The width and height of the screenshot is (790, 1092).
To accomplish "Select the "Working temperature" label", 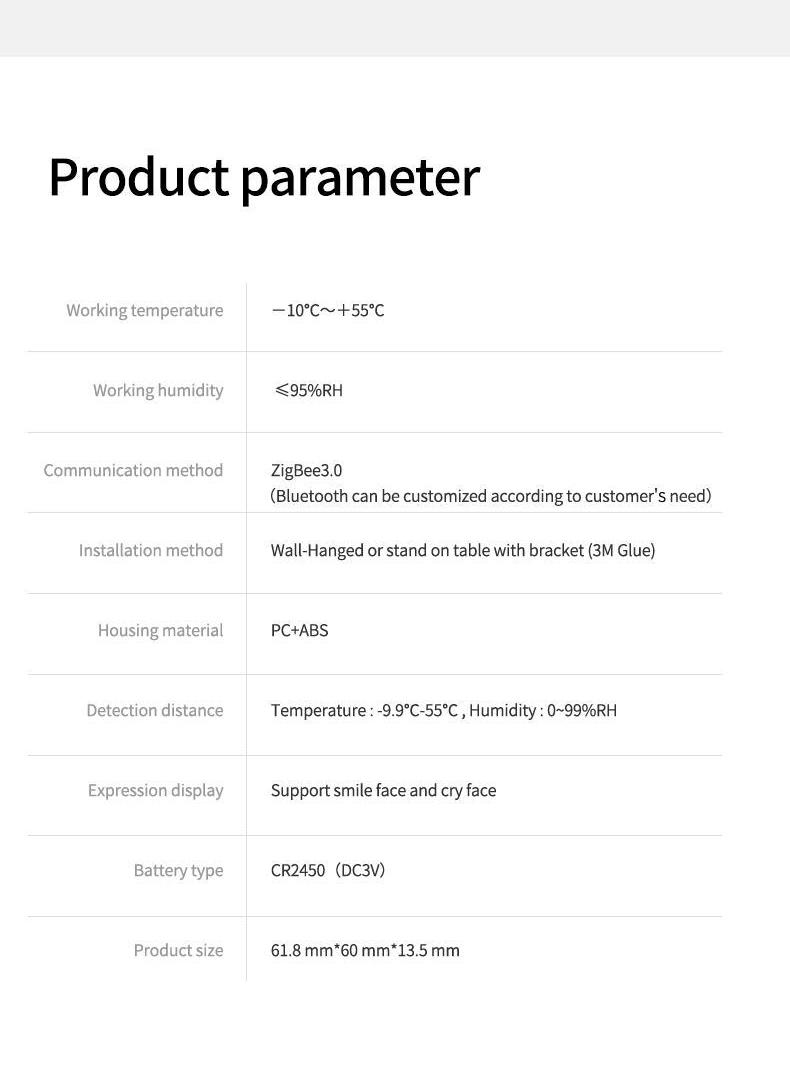I will tap(145, 310).
